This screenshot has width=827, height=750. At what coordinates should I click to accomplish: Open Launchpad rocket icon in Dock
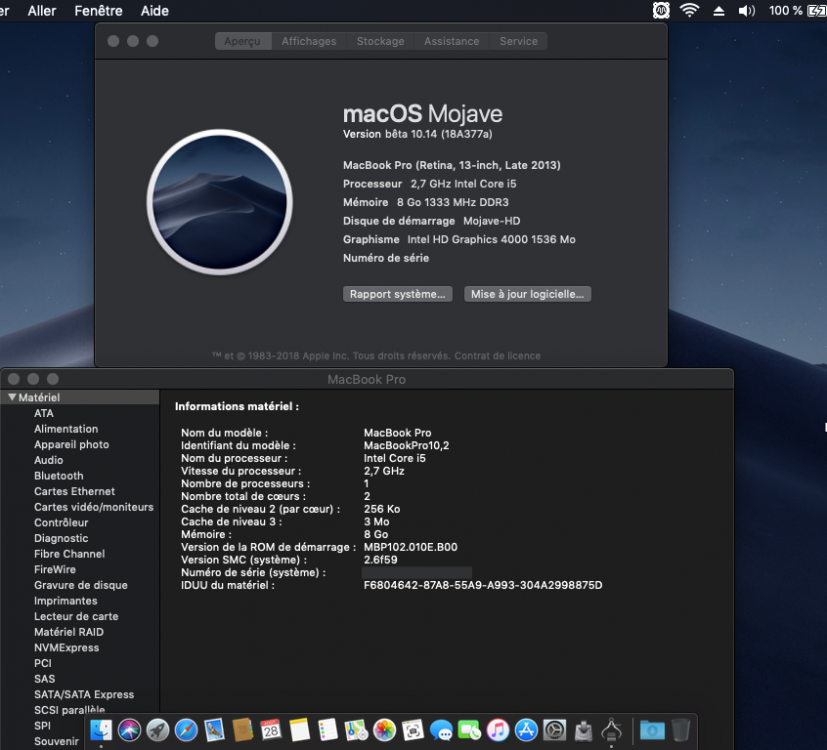[158, 730]
